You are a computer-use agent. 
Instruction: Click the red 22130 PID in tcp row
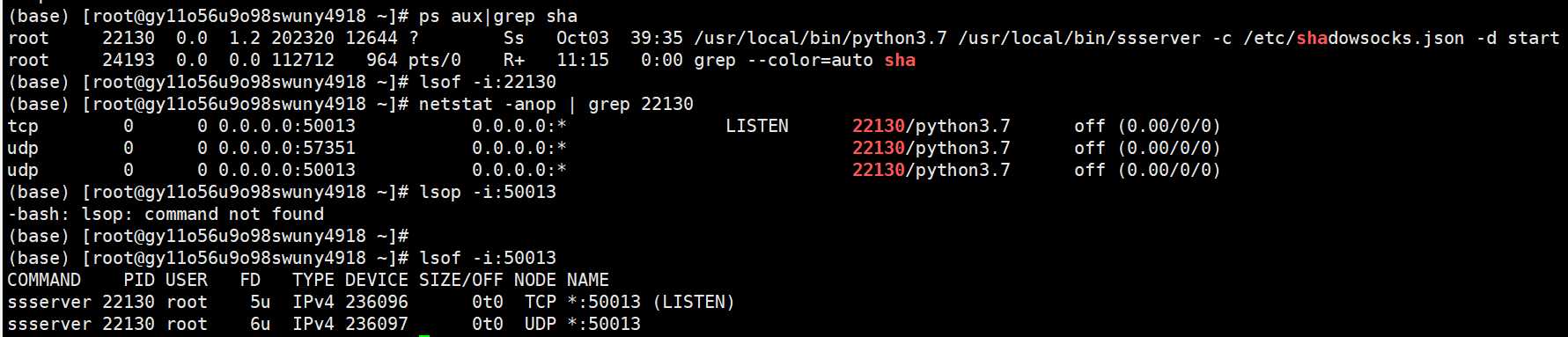click(879, 126)
